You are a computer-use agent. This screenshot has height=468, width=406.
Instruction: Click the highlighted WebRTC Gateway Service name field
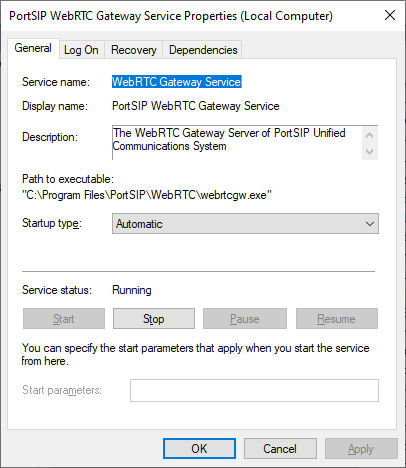point(177,82)
